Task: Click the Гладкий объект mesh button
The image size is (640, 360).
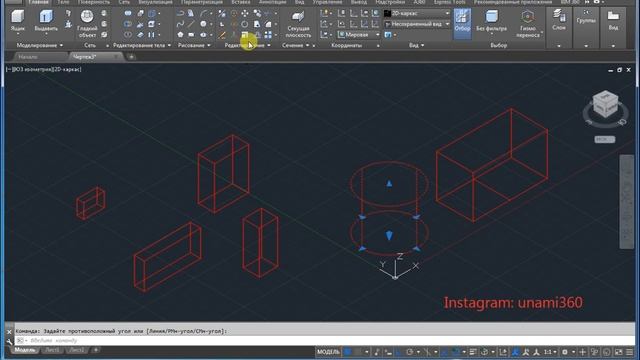Action: [87, 24]
